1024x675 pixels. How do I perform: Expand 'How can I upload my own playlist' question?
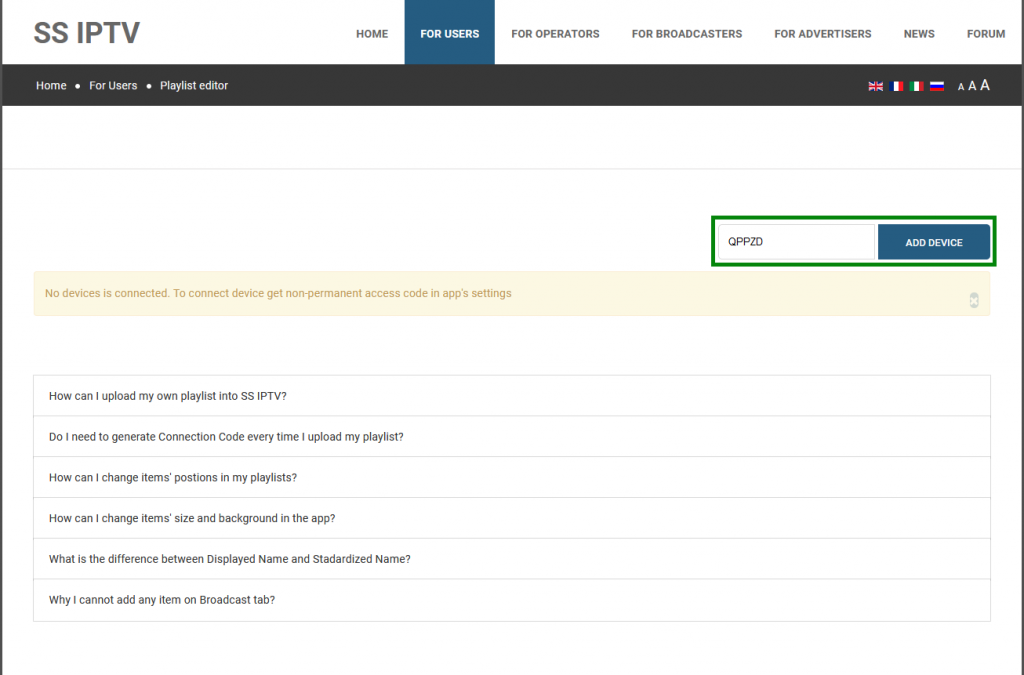(x=168, y=396)
